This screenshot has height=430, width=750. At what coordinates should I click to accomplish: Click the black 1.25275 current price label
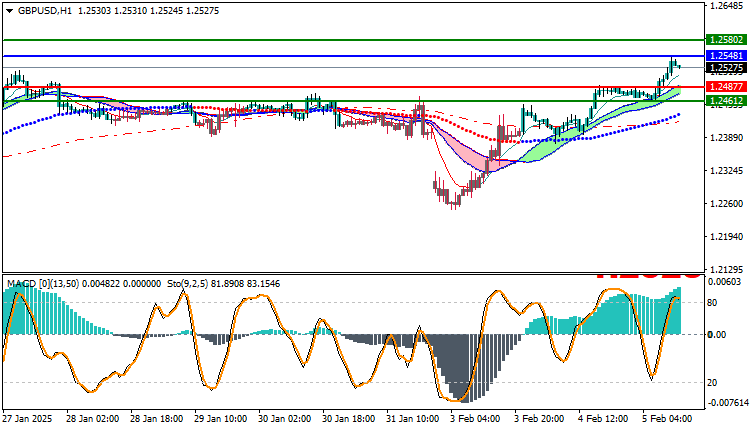[726, 68]
